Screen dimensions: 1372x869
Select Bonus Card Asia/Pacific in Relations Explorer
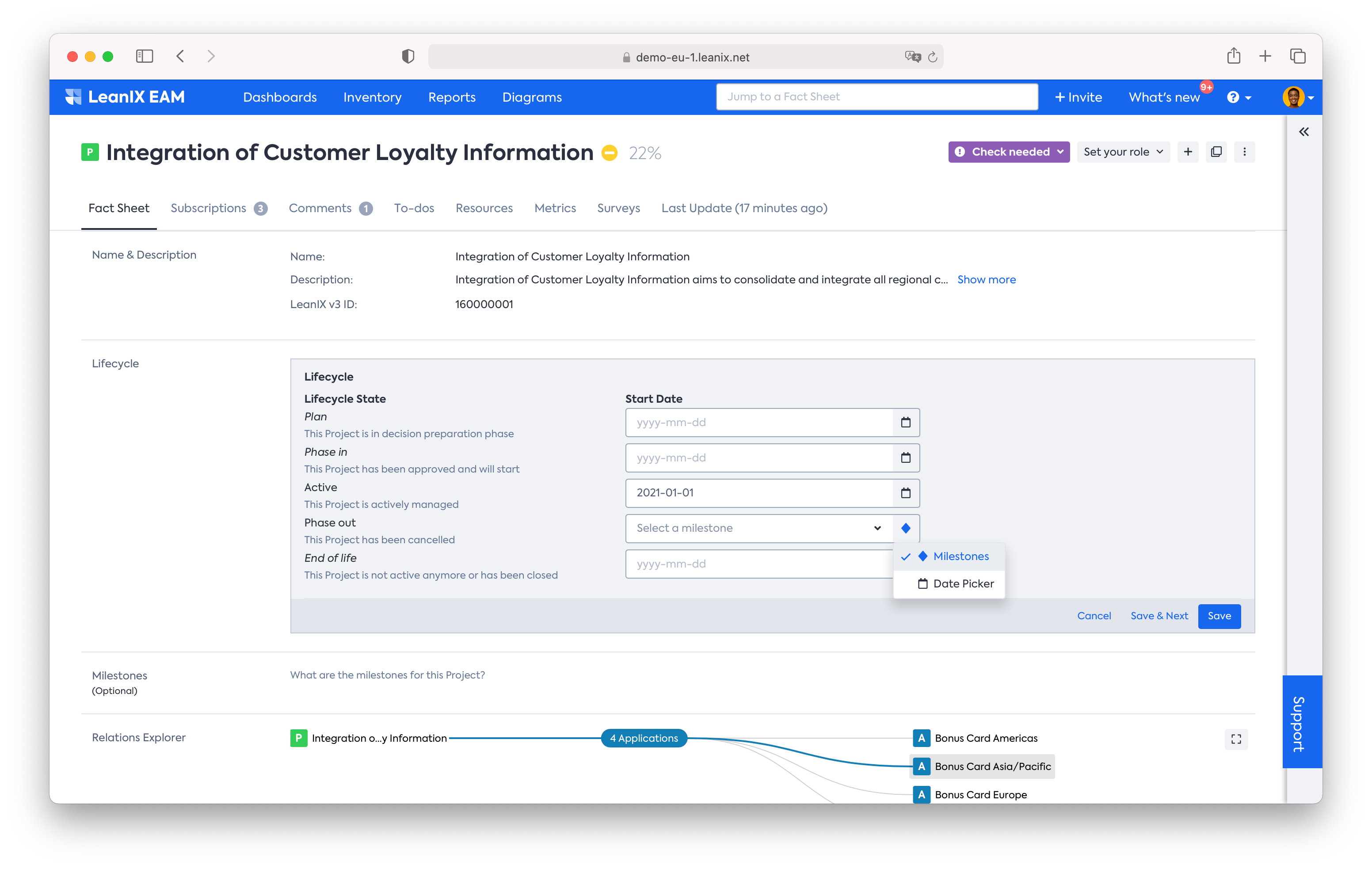(982, 767)
